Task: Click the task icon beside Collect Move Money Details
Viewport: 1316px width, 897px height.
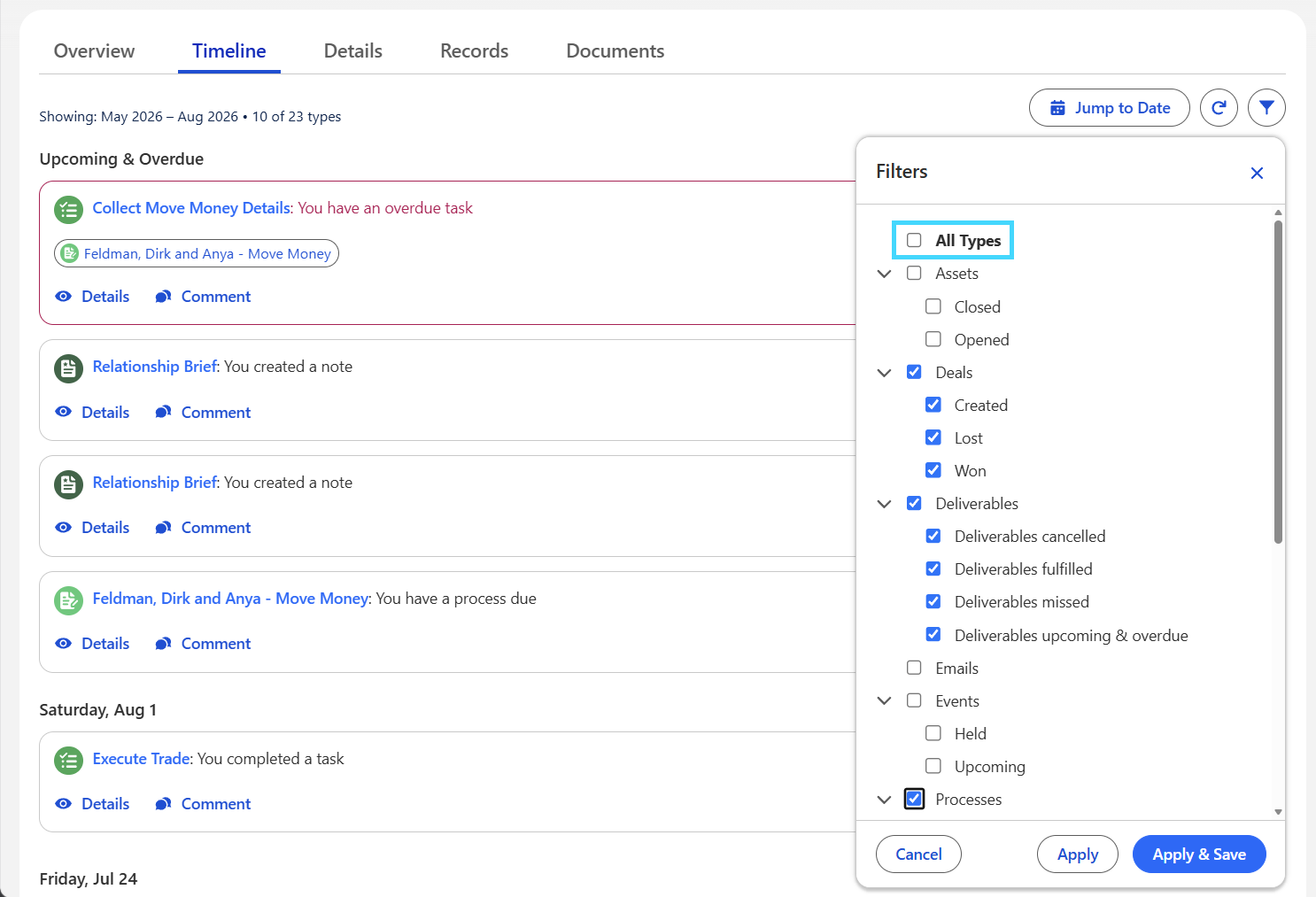Action: coord(68,210)
